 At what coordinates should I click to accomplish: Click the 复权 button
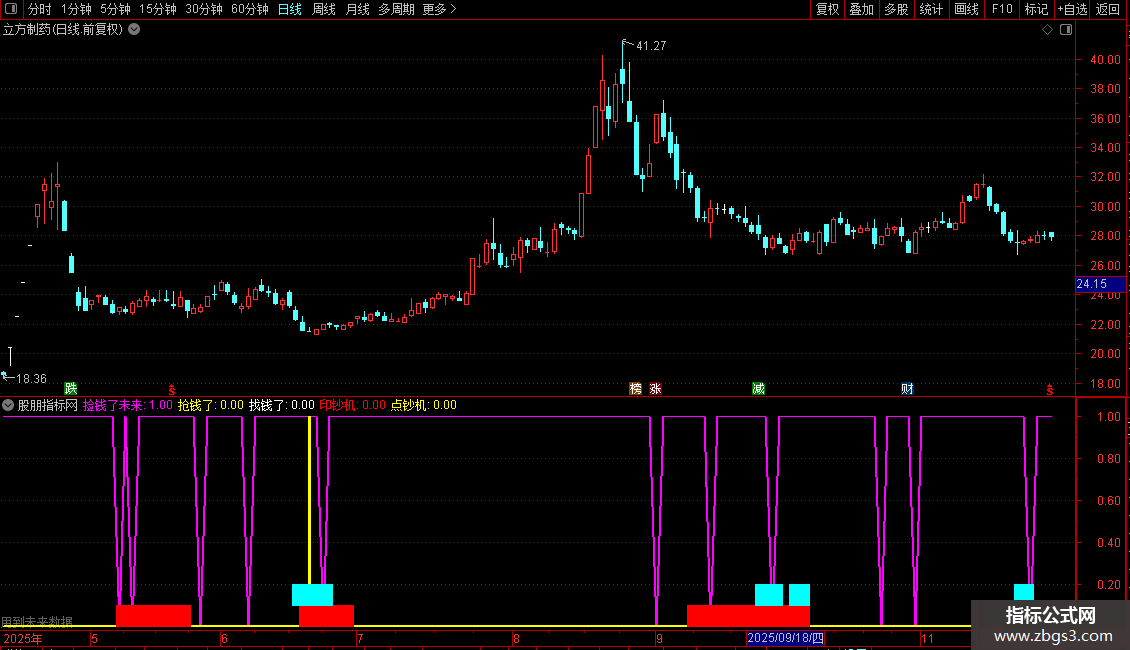(x=827, y=9)
